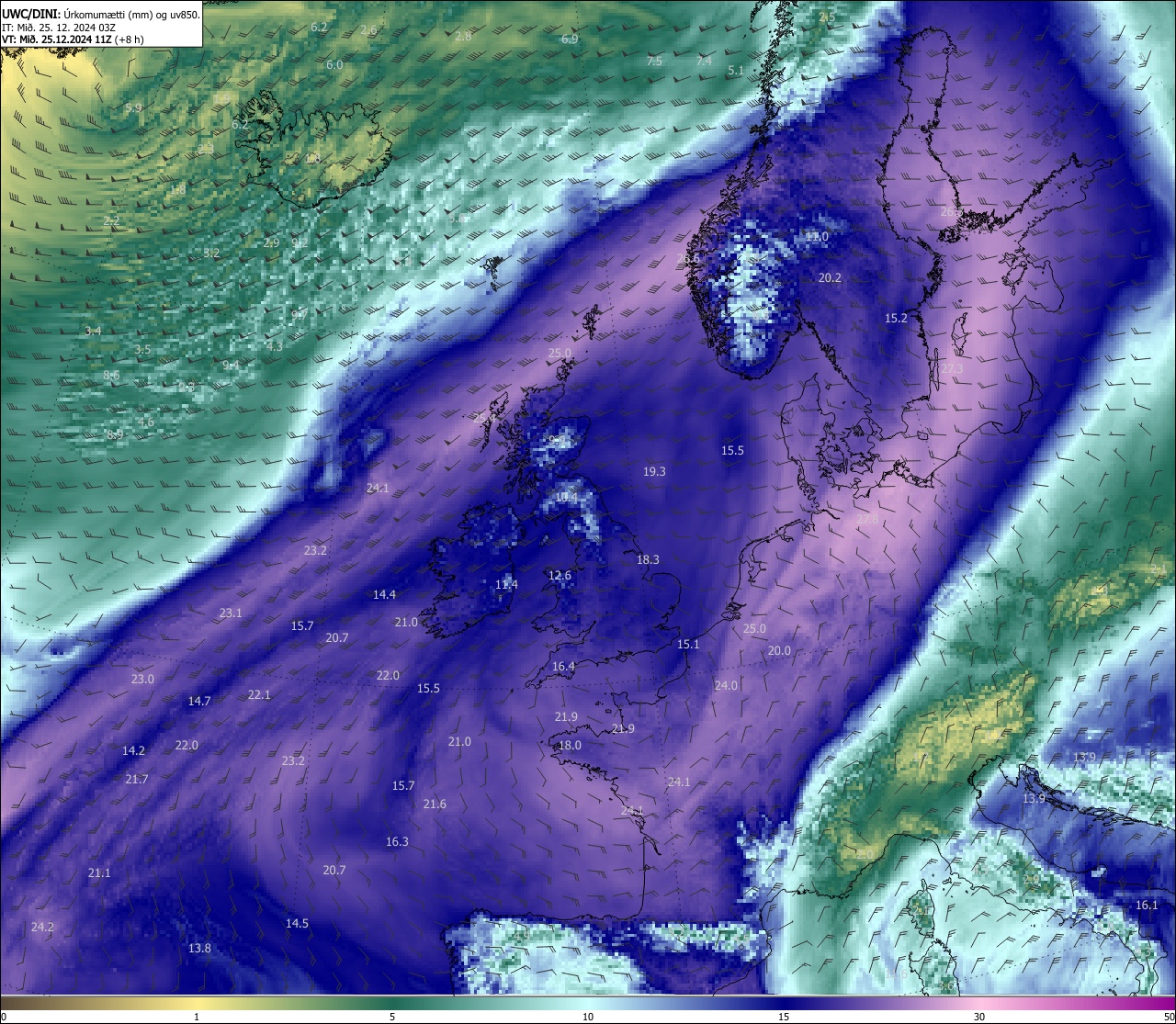Click the 6.0 value north of Iceland
1176x1024 pixels.
coord(334,64)
